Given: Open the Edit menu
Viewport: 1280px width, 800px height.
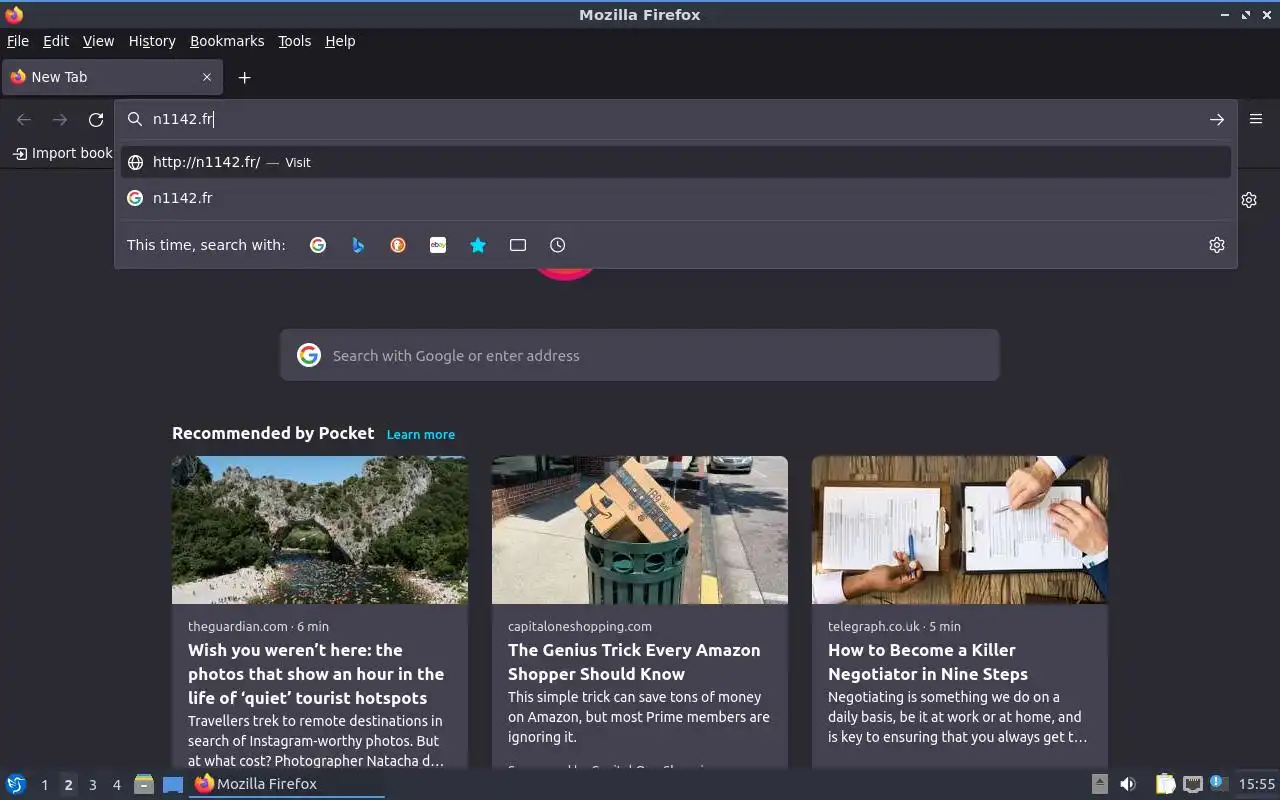Looking at the screenshot, I should click(56, 41).
